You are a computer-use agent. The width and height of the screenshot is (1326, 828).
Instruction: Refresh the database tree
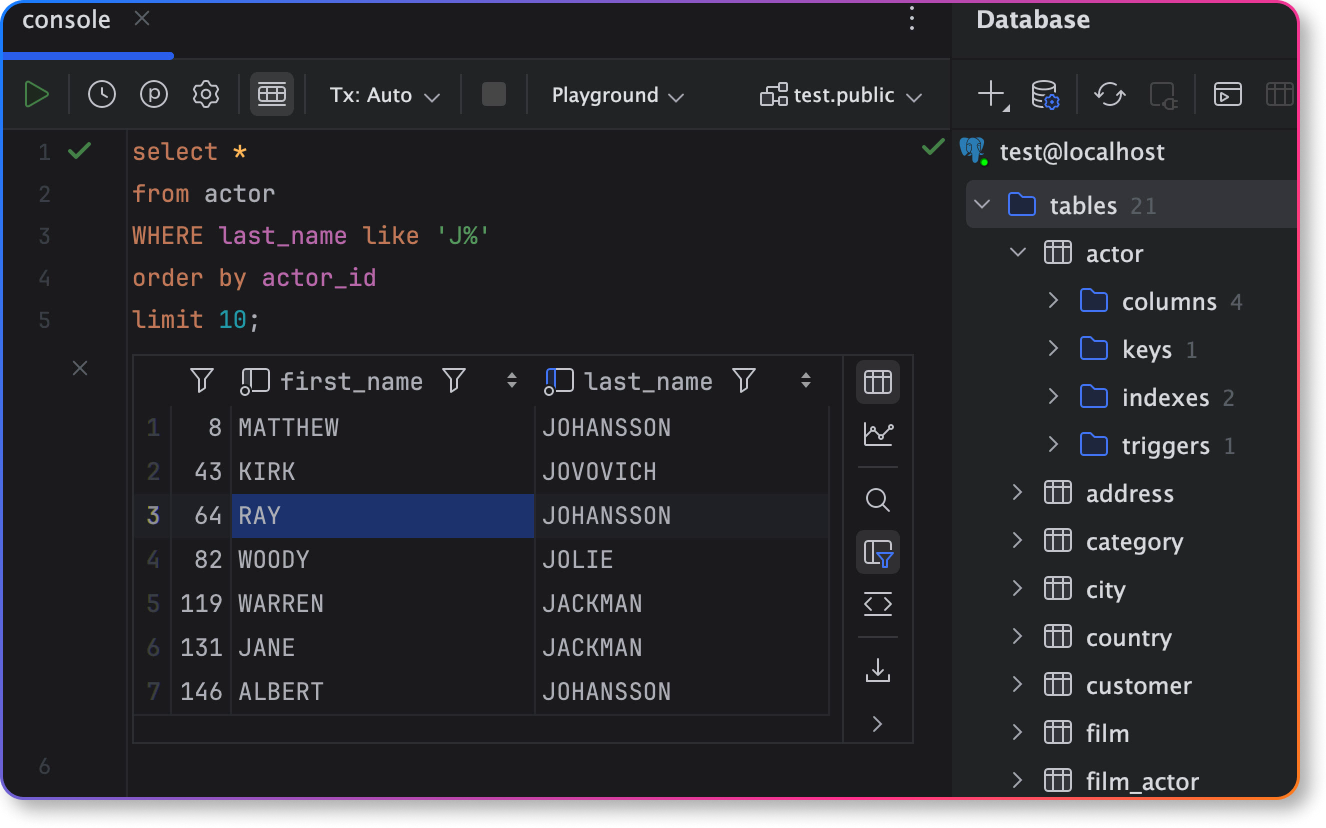click(1109, 95)
